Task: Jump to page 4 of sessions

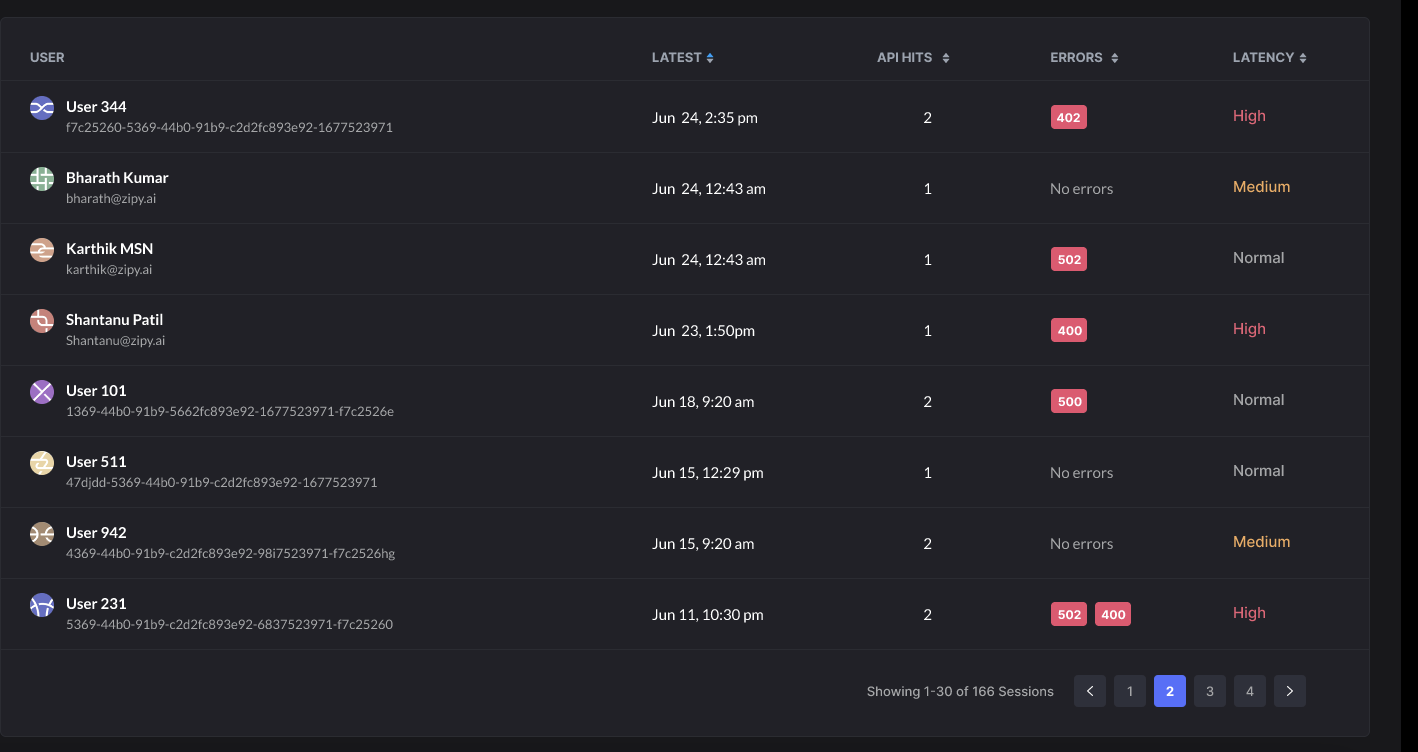Action: click(1250, 691)
